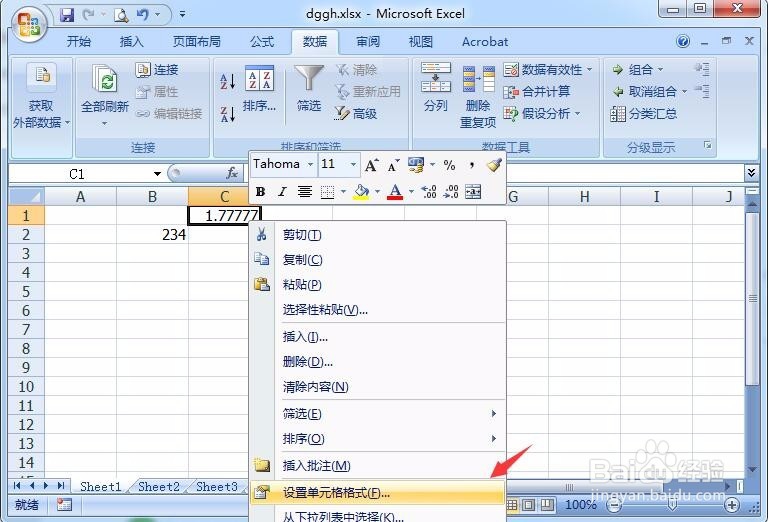Choose Insert Comment (插入批注) in context menu

[x=377, y=466]
